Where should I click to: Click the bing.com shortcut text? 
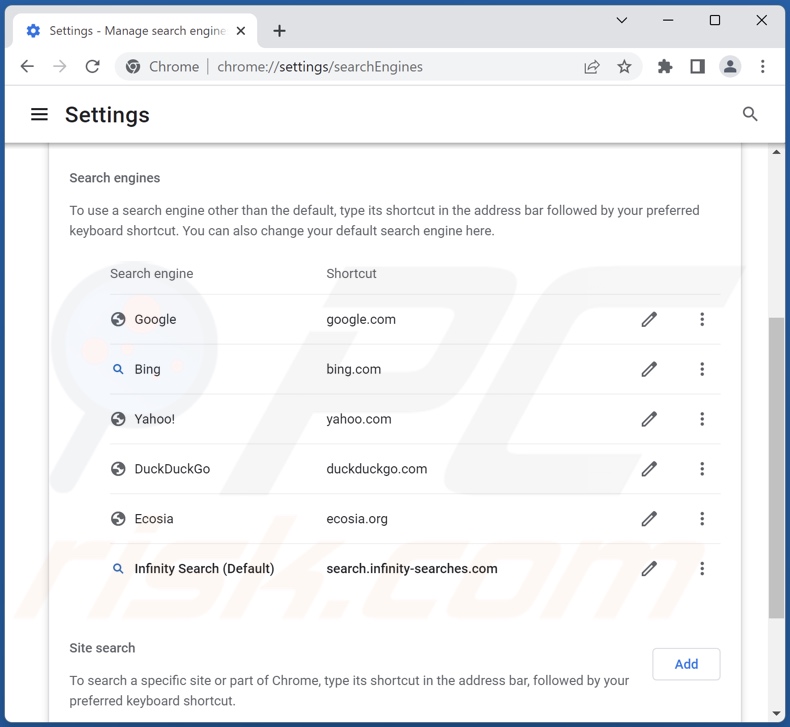(x=354, y=369)
